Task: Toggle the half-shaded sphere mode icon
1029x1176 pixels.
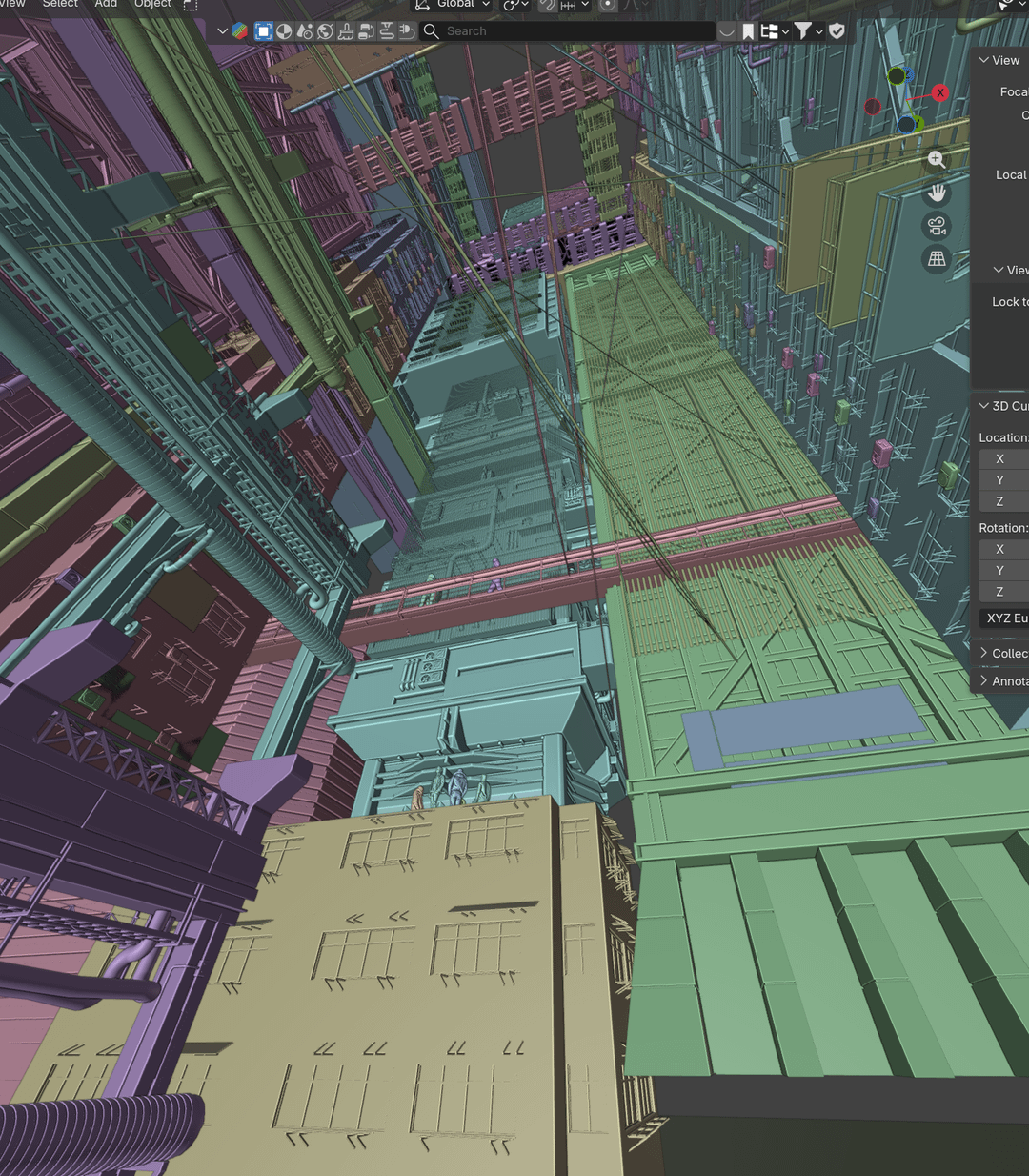Action: coord(284,31)
